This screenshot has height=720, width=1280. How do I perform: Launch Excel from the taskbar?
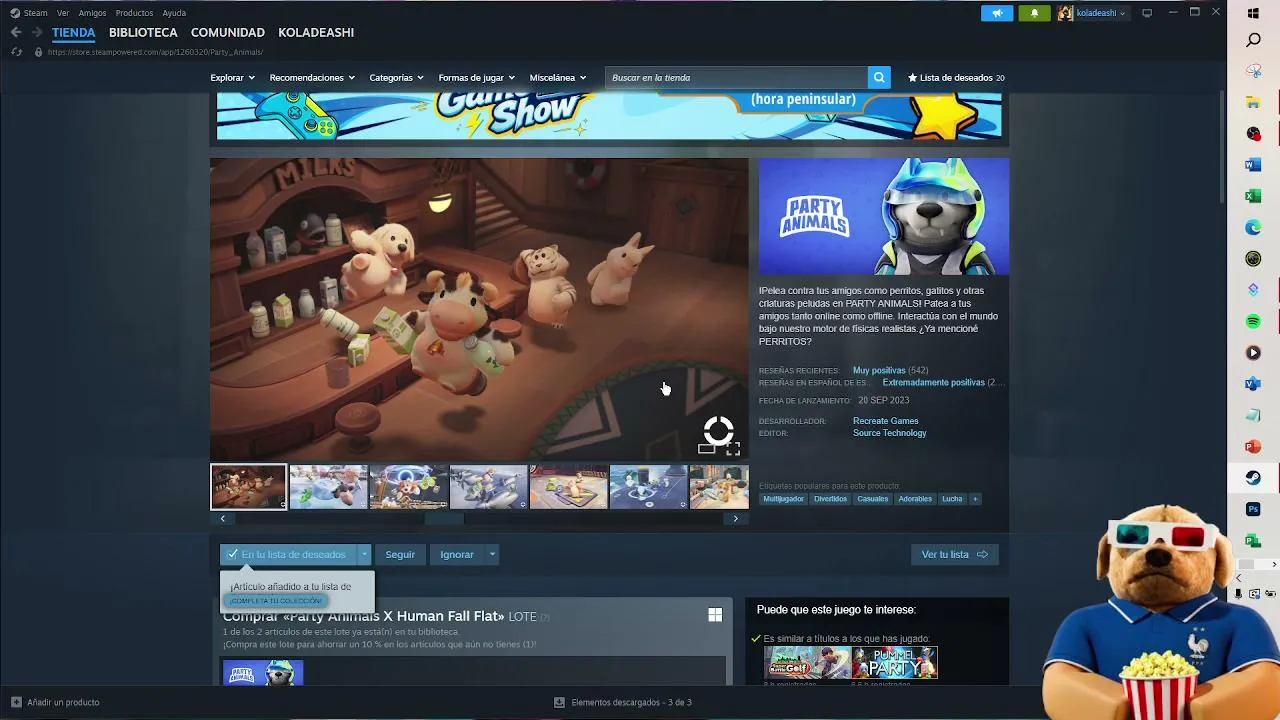tap(1253, 196)
